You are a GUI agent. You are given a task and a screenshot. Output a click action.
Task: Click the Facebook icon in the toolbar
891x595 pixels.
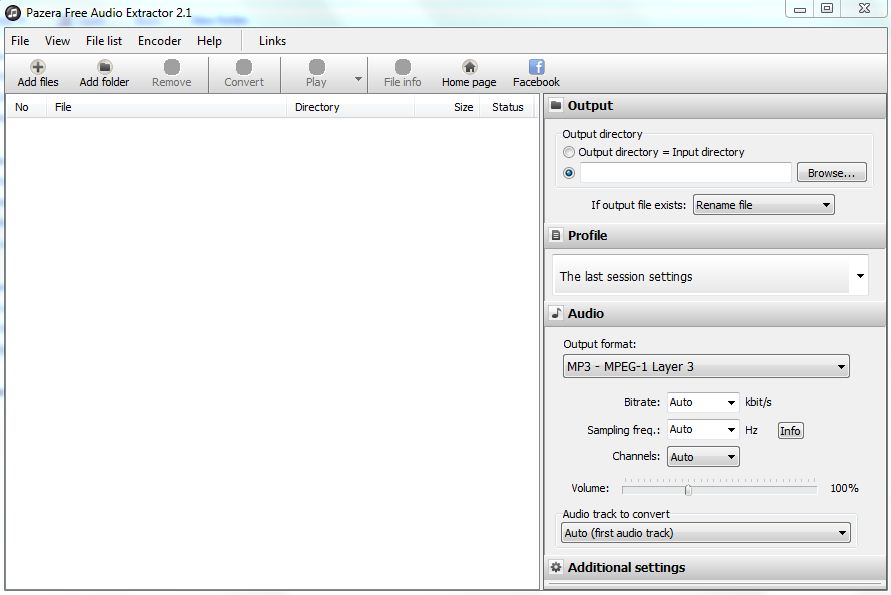(x=535, y=74)
